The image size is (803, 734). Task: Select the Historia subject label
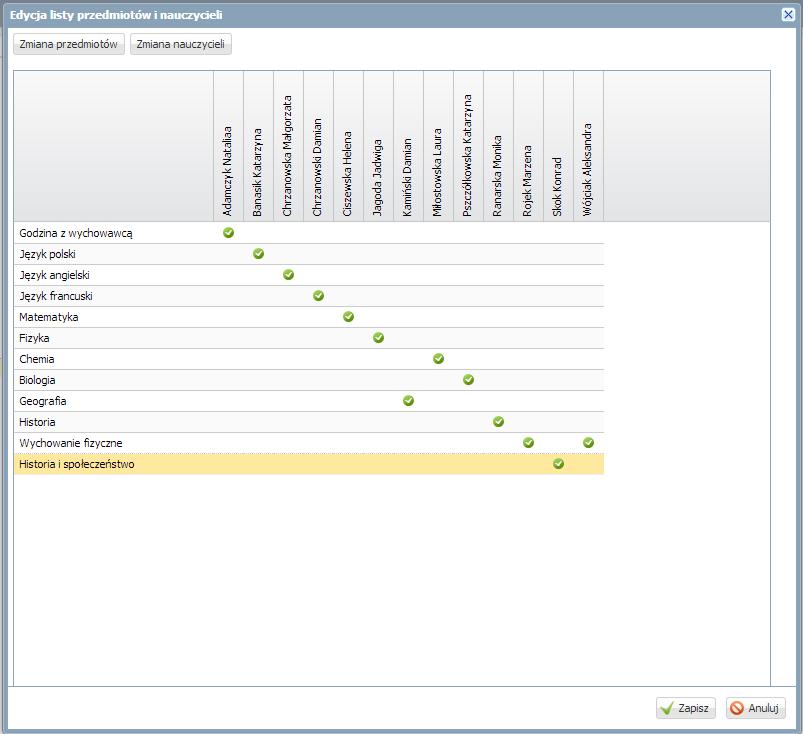tap(37, 422)
